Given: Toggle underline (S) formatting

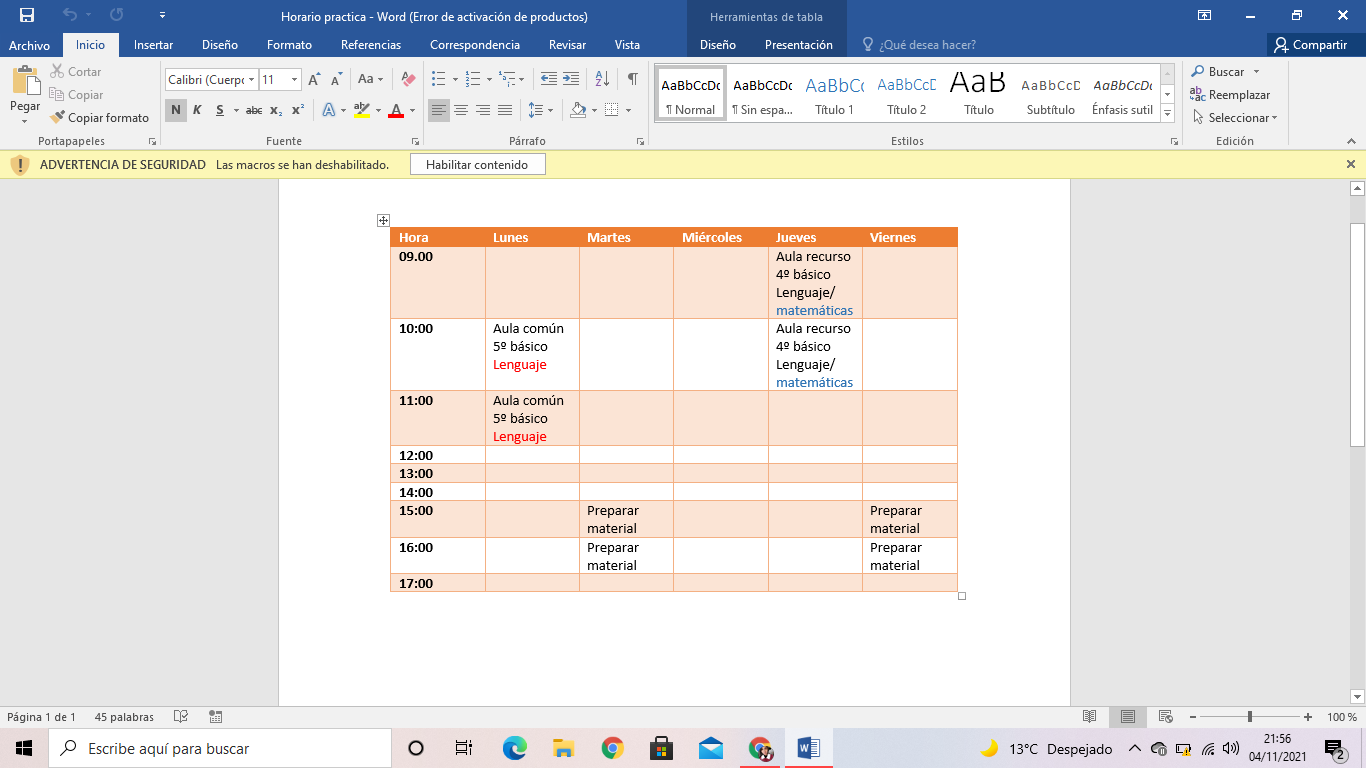Looking at the screenshot, I should click(219, 110).
